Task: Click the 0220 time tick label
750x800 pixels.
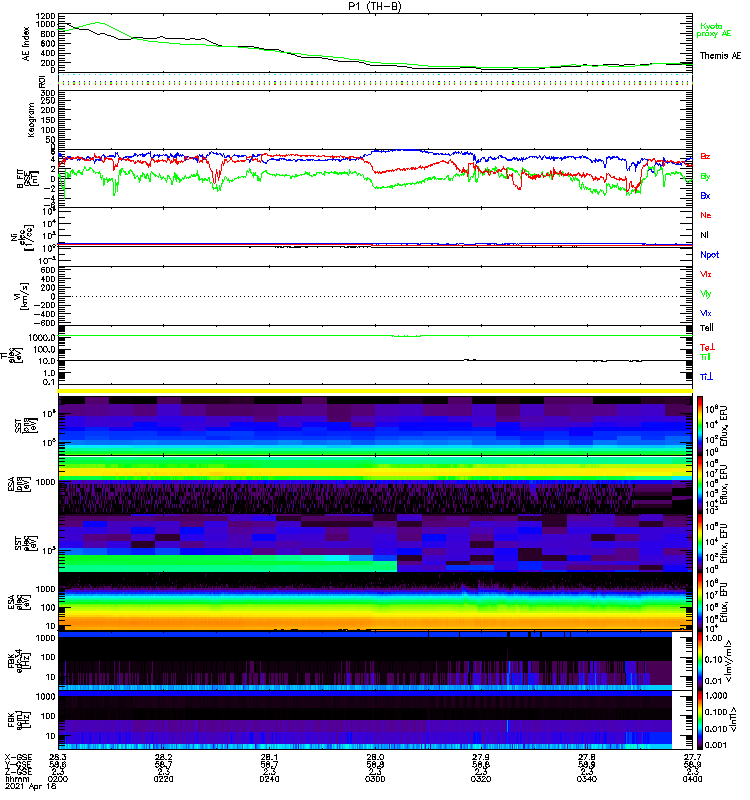Action: tap(163, 779)
